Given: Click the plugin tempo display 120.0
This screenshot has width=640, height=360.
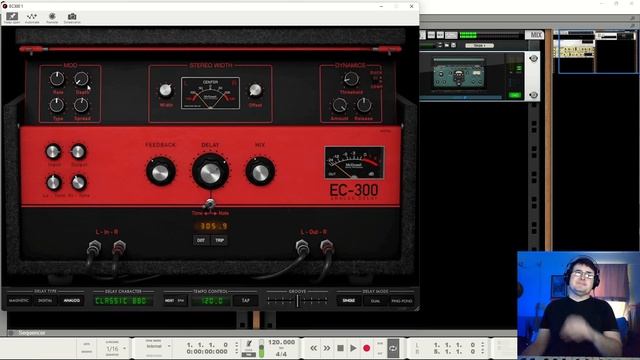Looking at the screenshot, I should 210,301.
